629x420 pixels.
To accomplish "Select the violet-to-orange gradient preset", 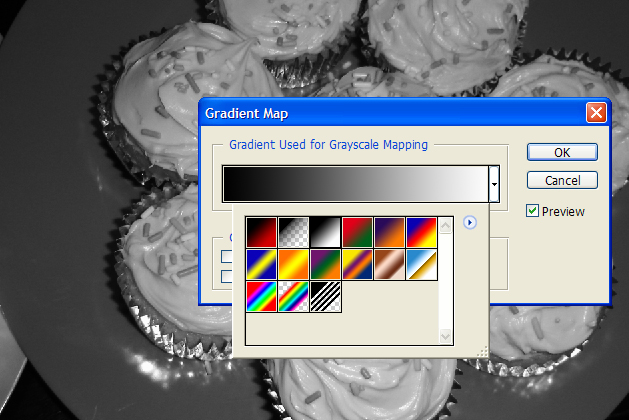I will pos(390,232).
